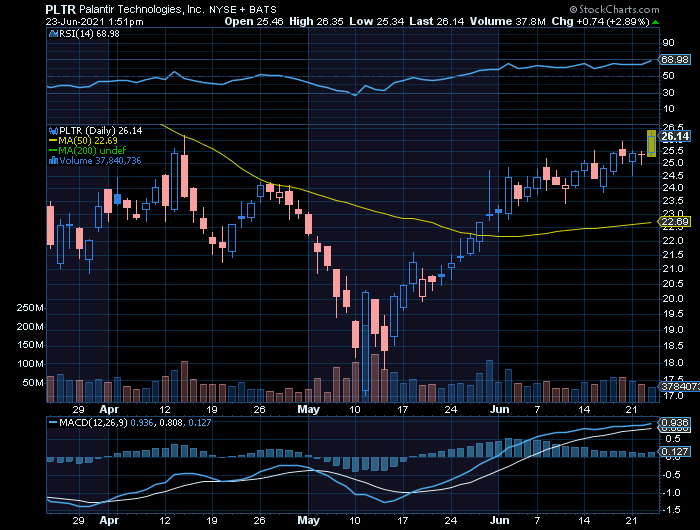Click the 20.0 price level on axis
Screen dimensions: 700x530
[672, 299]
